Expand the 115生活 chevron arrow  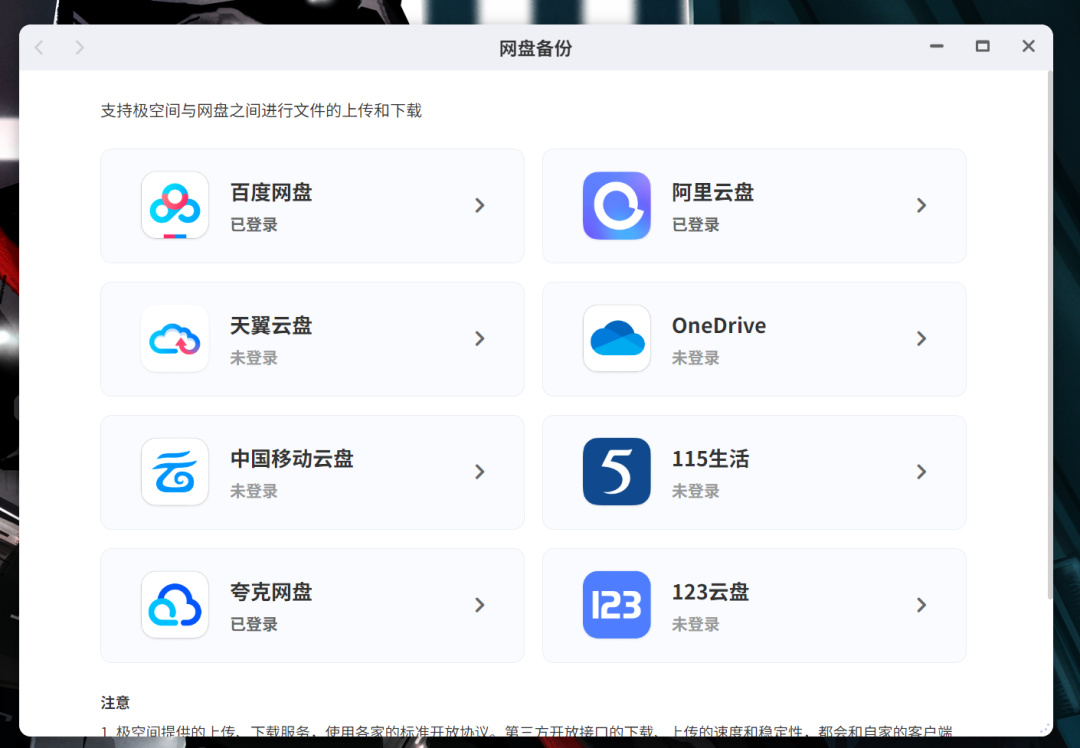[921, 472]
